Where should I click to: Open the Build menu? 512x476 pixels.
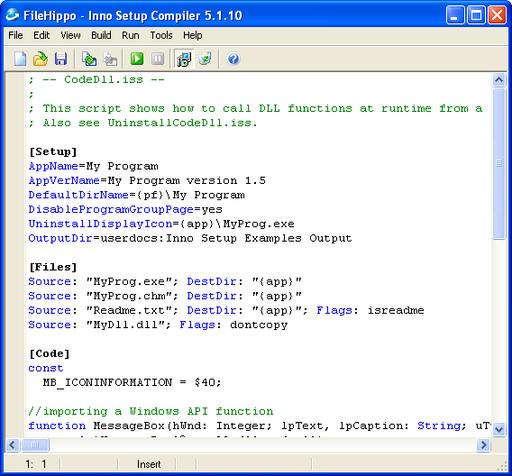[101, 35]
